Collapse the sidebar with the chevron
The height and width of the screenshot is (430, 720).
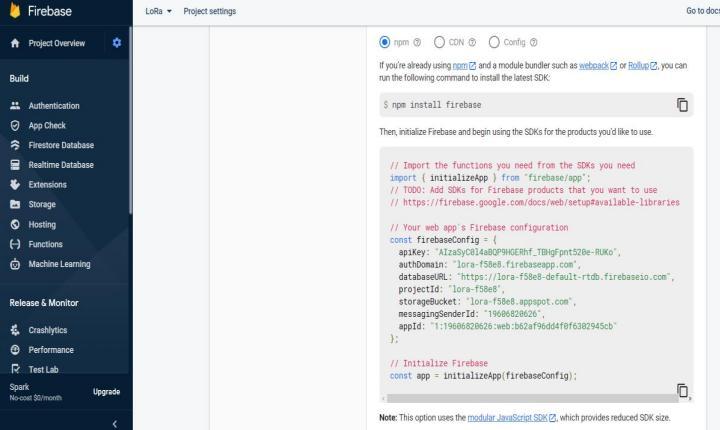coord(114,424)
